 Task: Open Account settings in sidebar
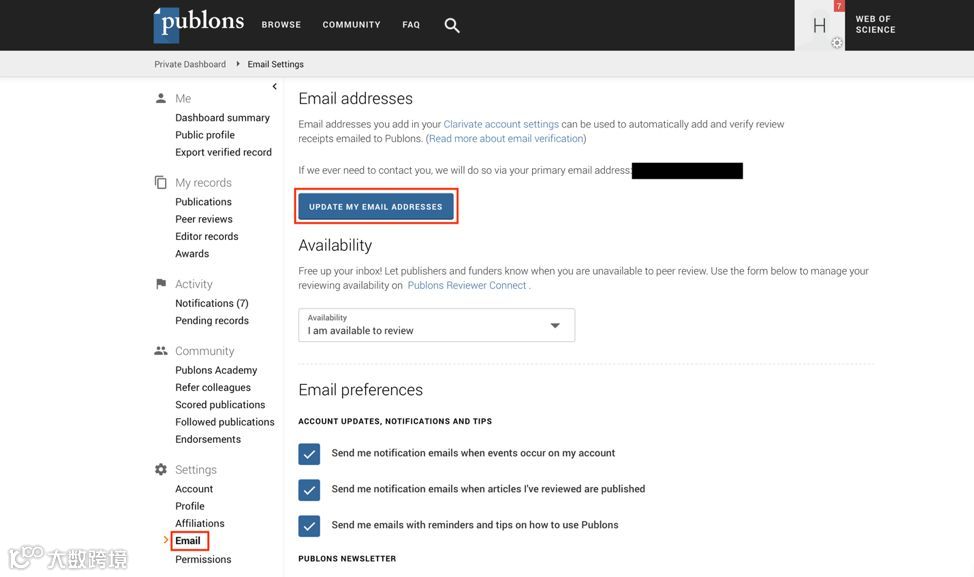tap(194, 489)
